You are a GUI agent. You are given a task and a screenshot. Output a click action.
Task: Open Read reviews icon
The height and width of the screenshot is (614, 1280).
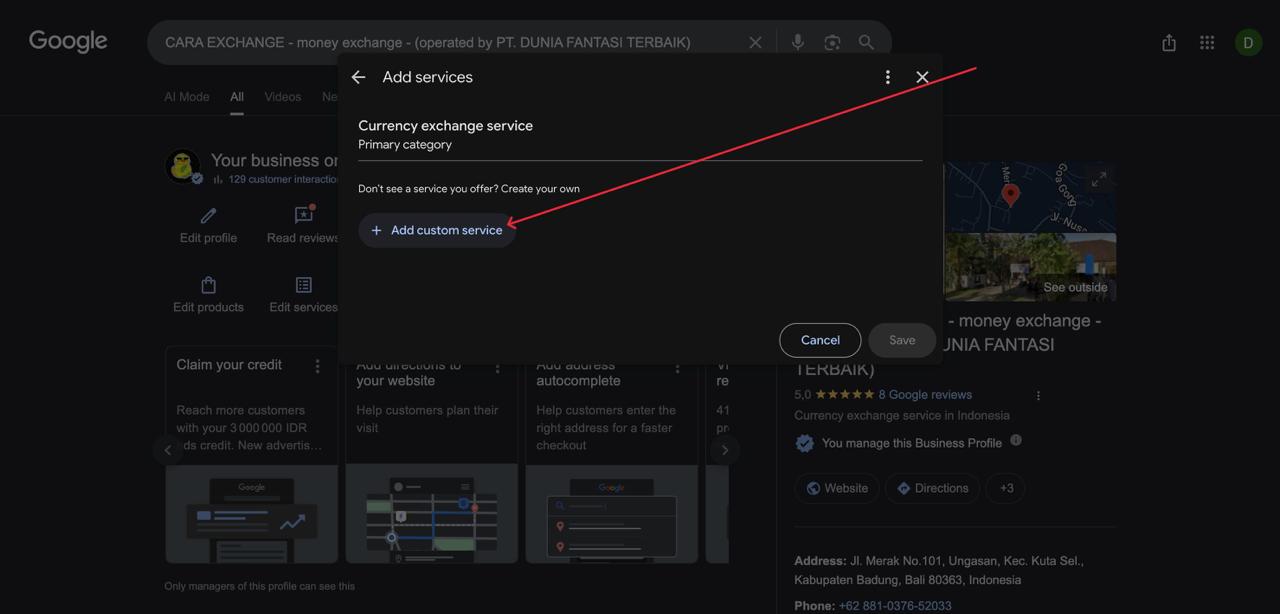(x=304, y=215)
